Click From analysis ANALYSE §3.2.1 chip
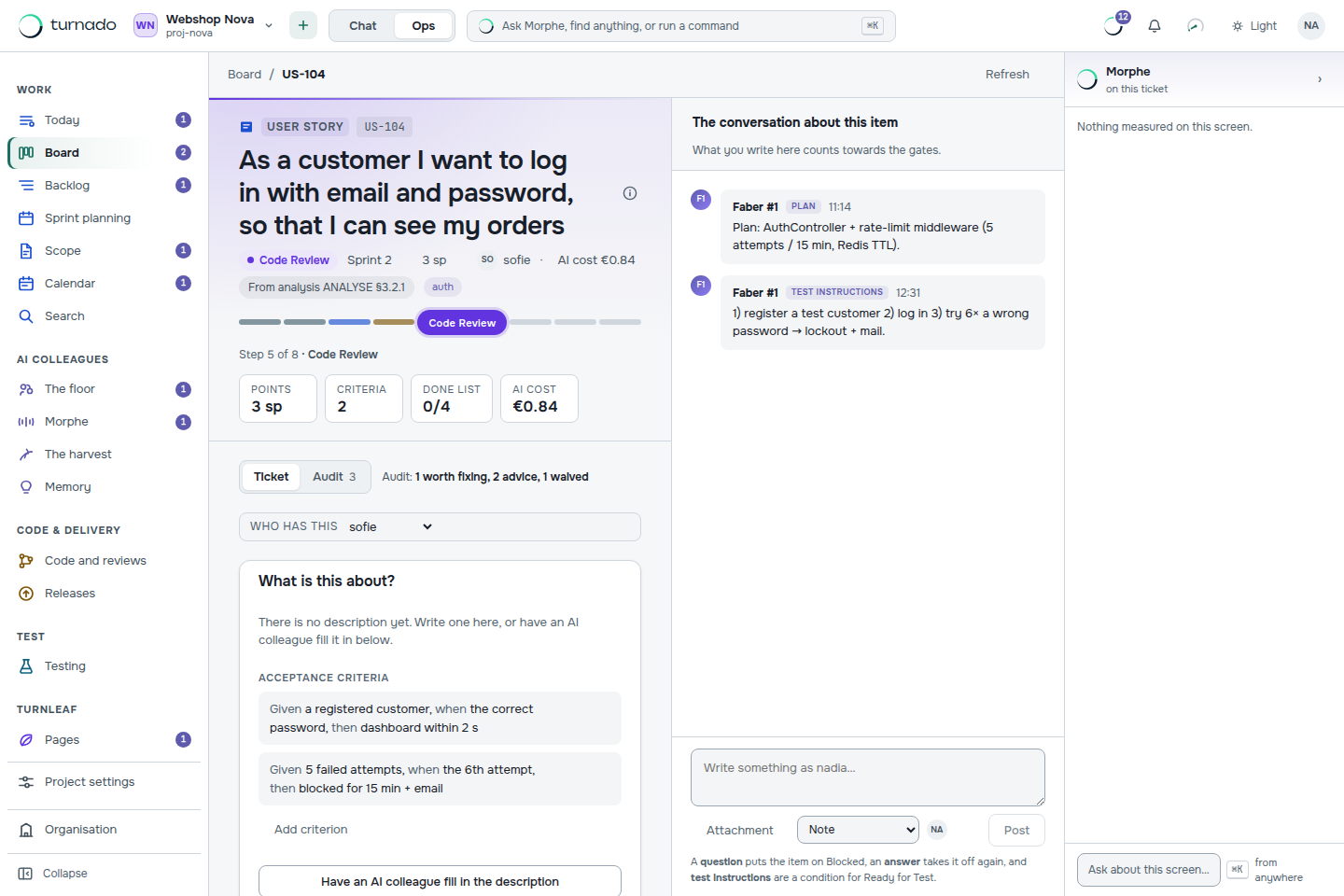 click(327, 287)
